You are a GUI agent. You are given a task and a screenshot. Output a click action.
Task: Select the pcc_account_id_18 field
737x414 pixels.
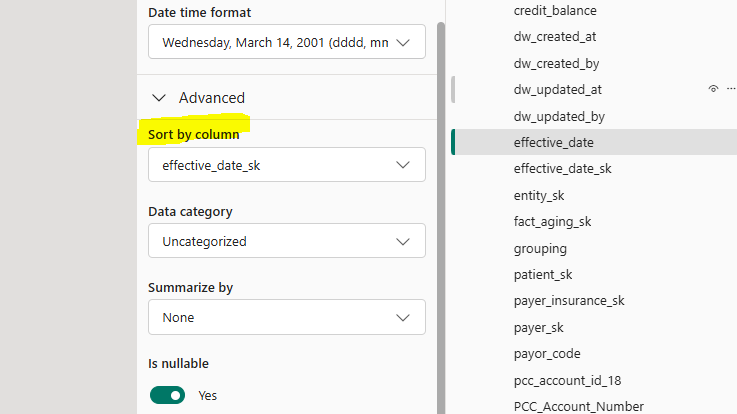pyautogui.click(x=567, y=380)
